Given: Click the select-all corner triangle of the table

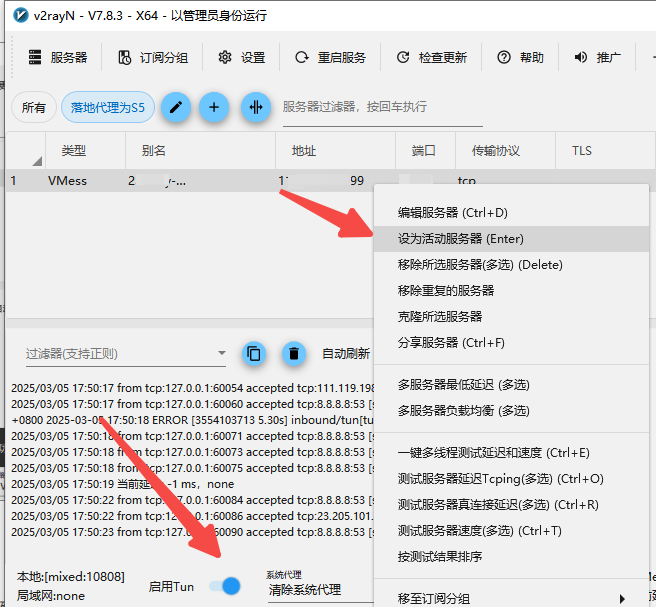Looking at the screenshot, I should click(x=37, y=161).
